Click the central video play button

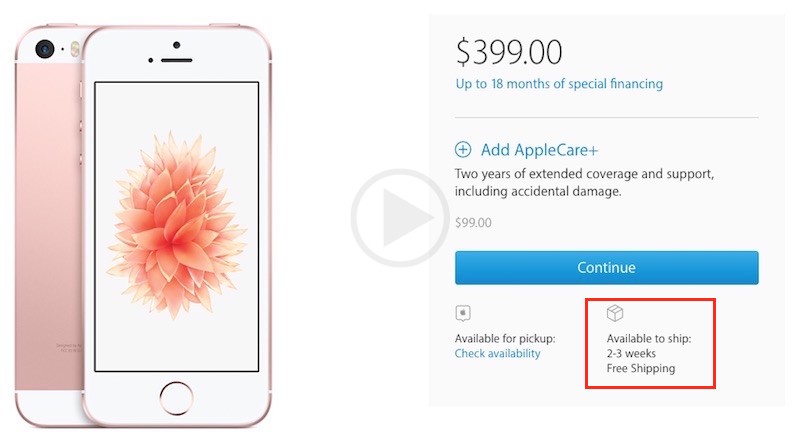pyautogui.click(x=400, y=218)
